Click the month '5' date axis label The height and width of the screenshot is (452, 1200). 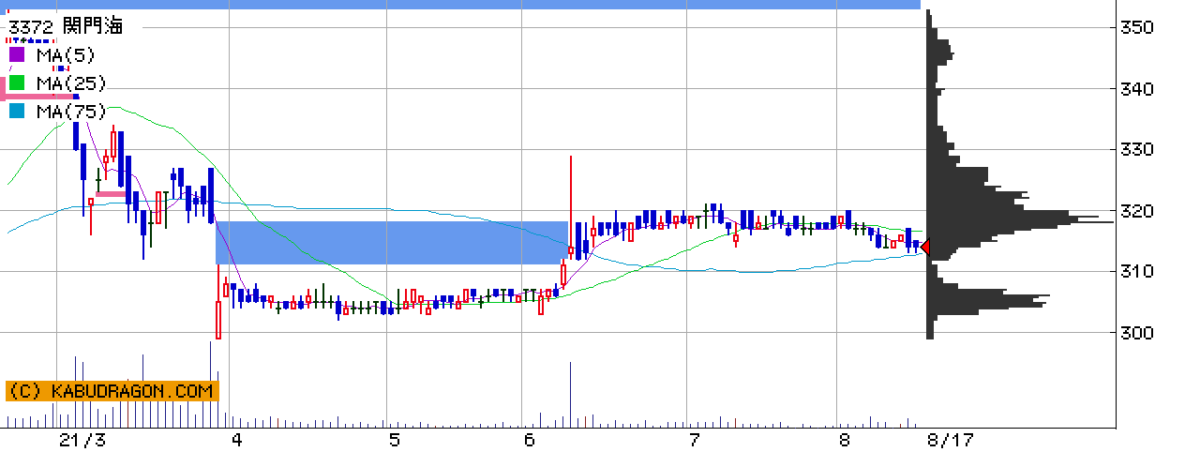click(x=395, y=440)
